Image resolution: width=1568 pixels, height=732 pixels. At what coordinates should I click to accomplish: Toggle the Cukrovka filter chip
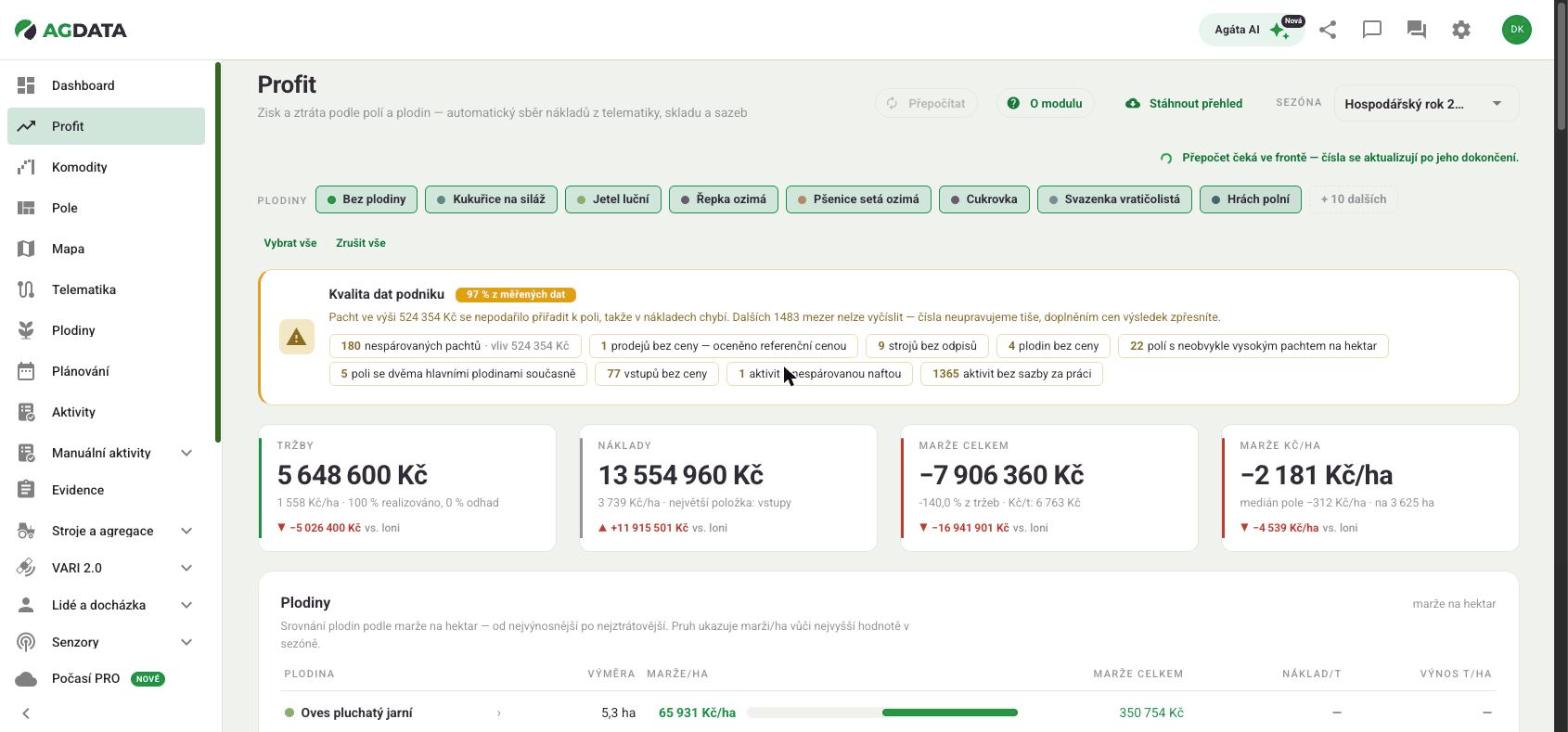(984, 199)
